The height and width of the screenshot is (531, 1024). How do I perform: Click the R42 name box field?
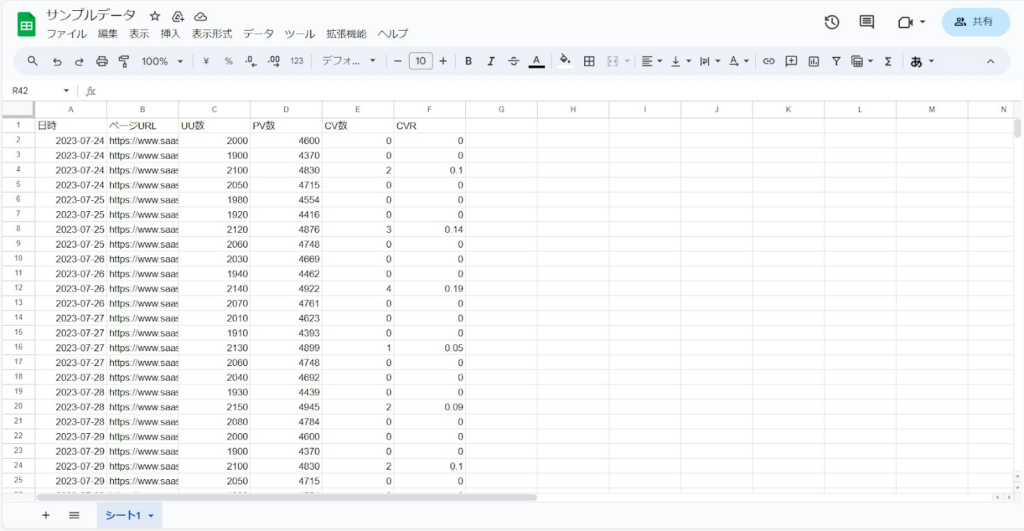click(x=35, y=91)
